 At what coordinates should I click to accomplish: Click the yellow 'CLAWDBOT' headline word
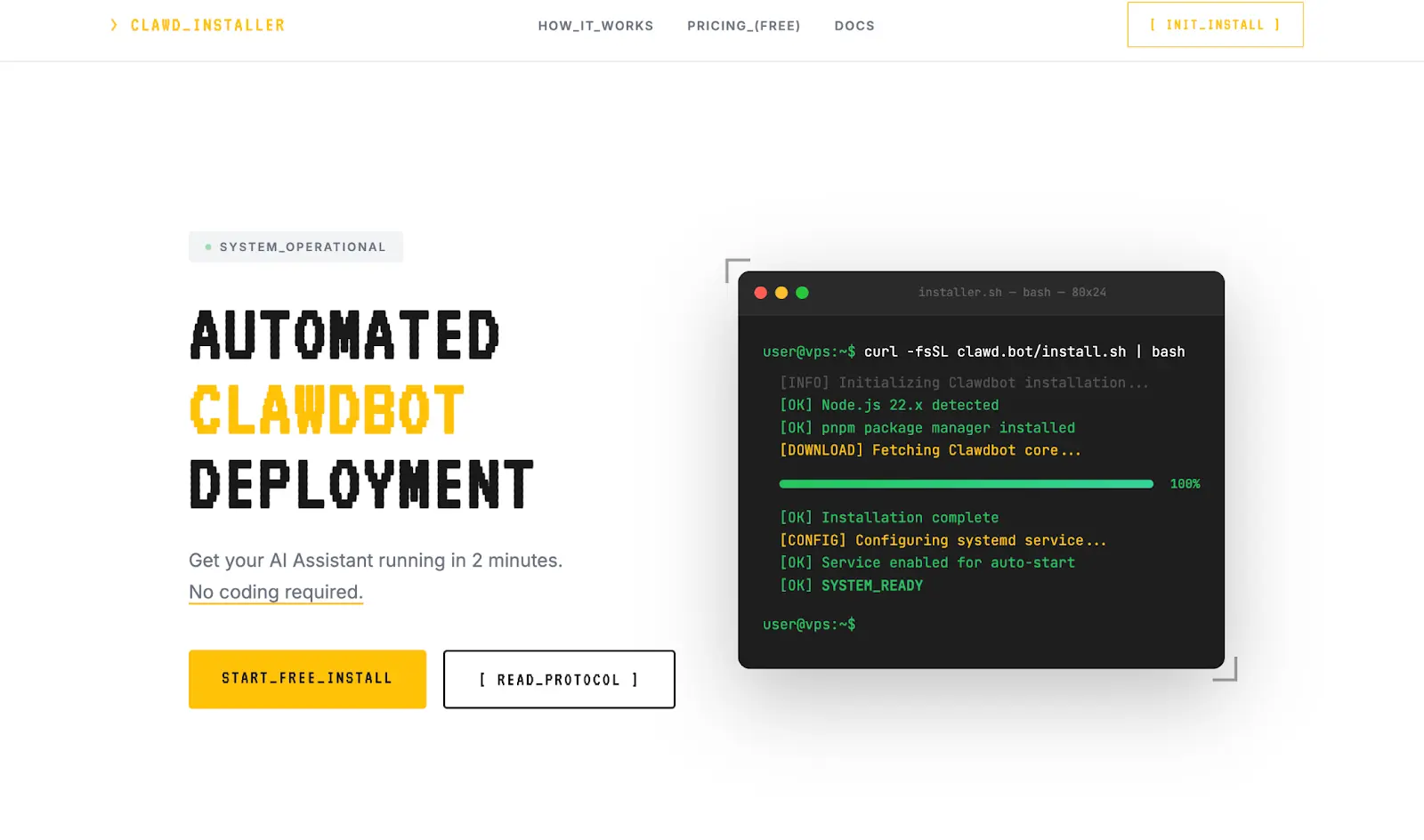[327, 410]
